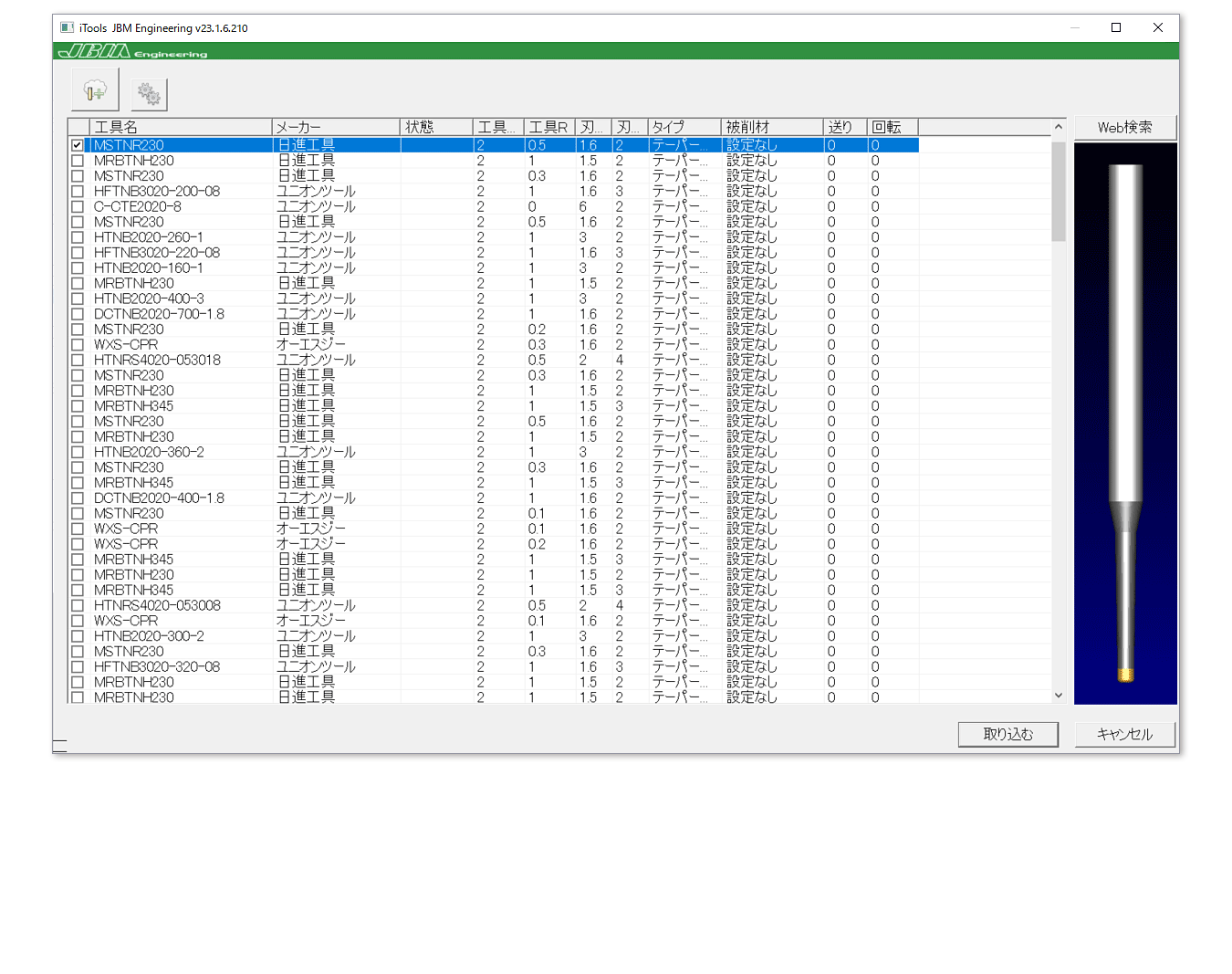Viewport: 1232px width, 974px height.
Task: Select checkbox beside HTNRS4020-053018
Action: pyautogui.click(x=78, y=361)
